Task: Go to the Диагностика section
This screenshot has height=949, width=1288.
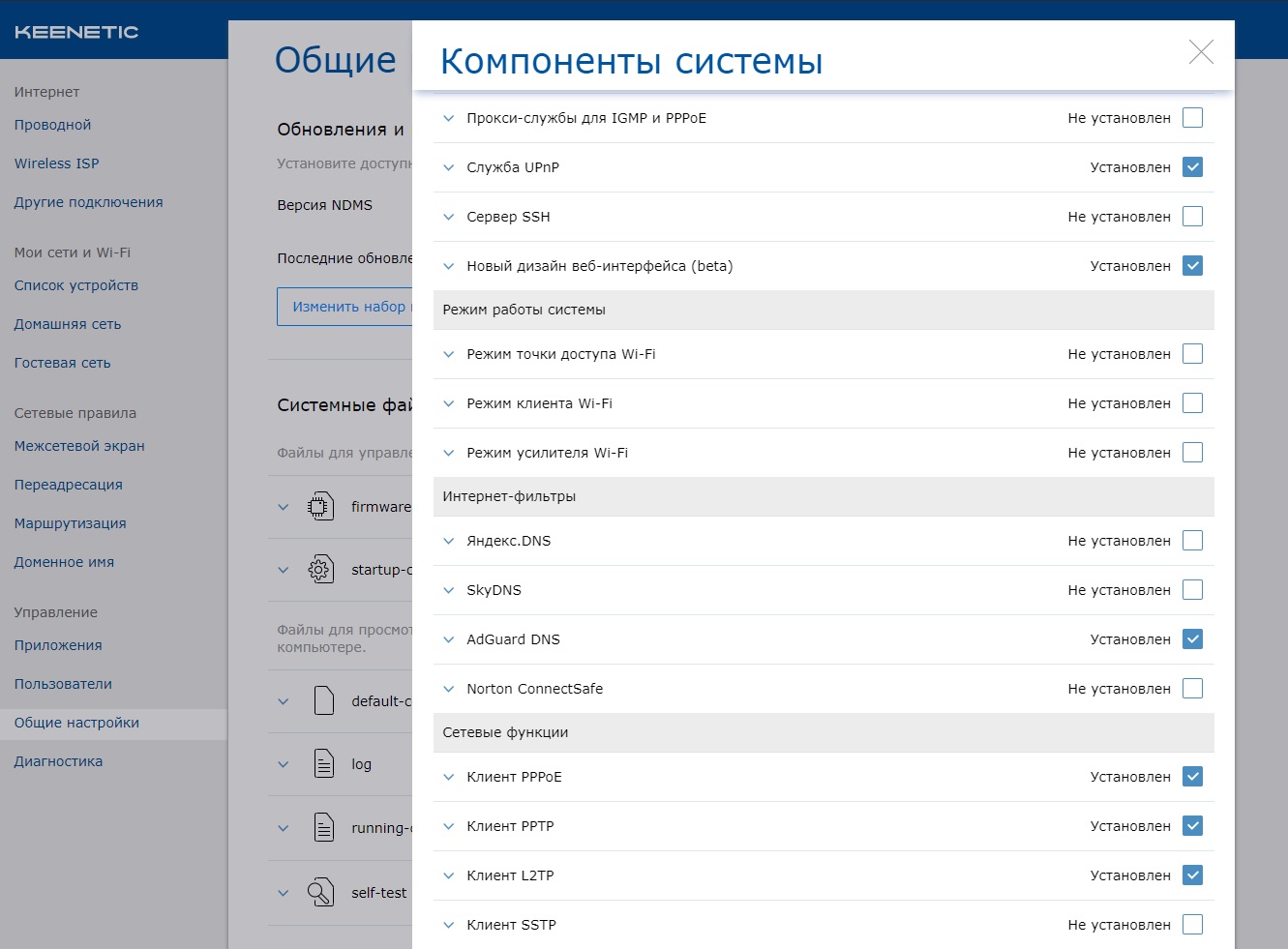Action: point(58,761)
